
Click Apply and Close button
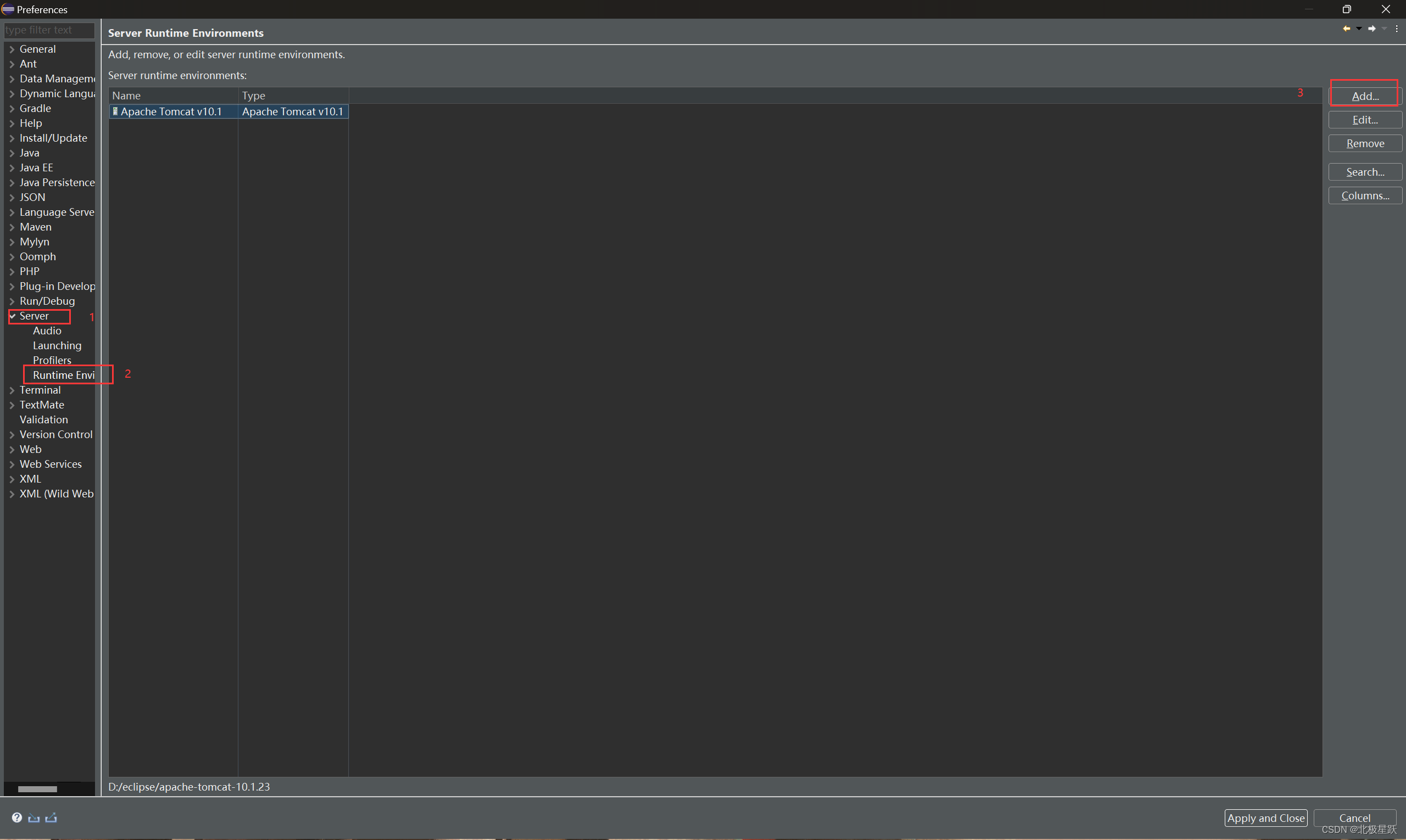tap(1265, 818)
